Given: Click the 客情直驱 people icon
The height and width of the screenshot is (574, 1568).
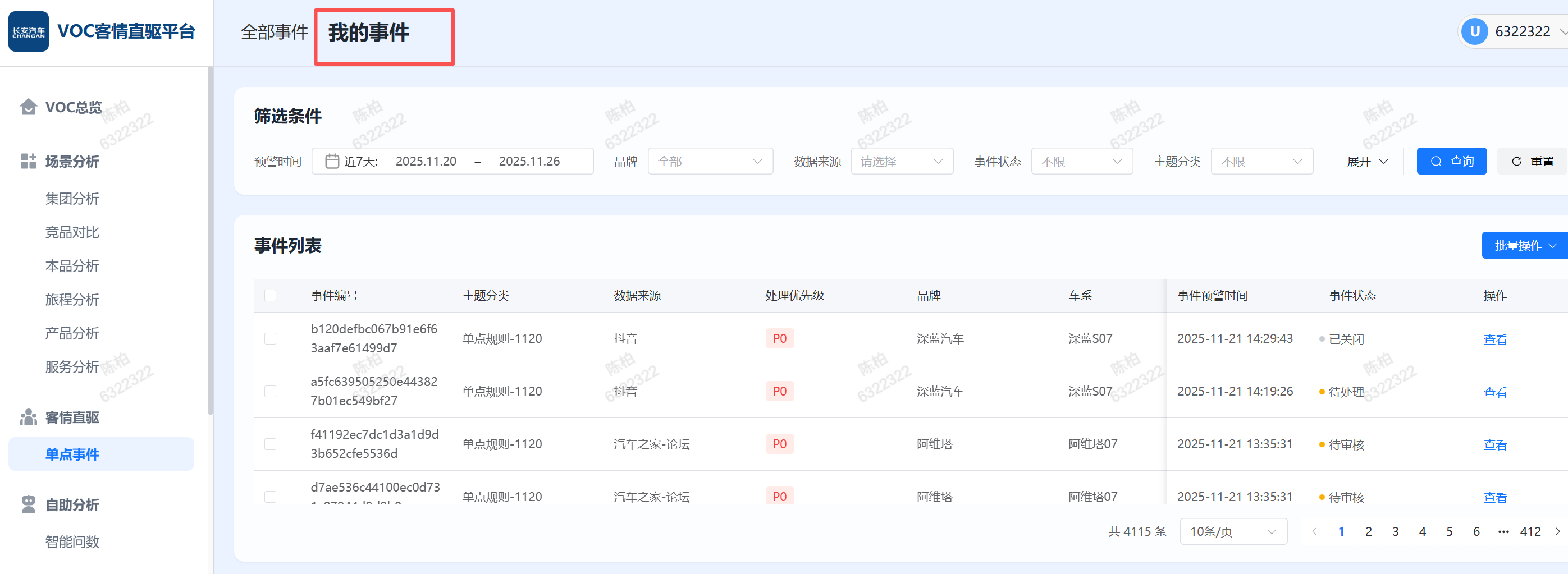Looking at the screenshot, I should 28,417.
